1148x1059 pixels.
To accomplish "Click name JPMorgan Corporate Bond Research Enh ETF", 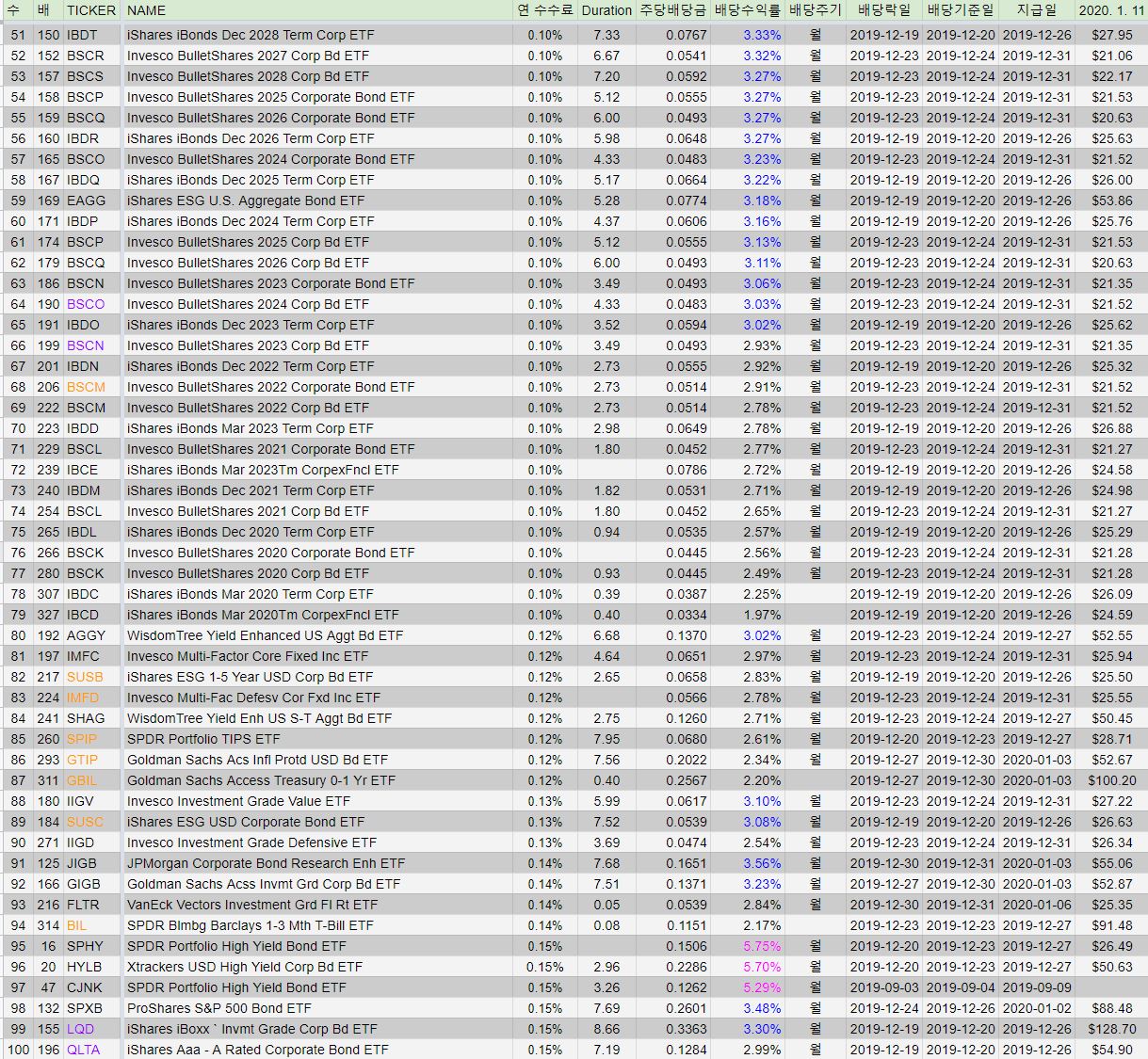I will pos(266,863).
